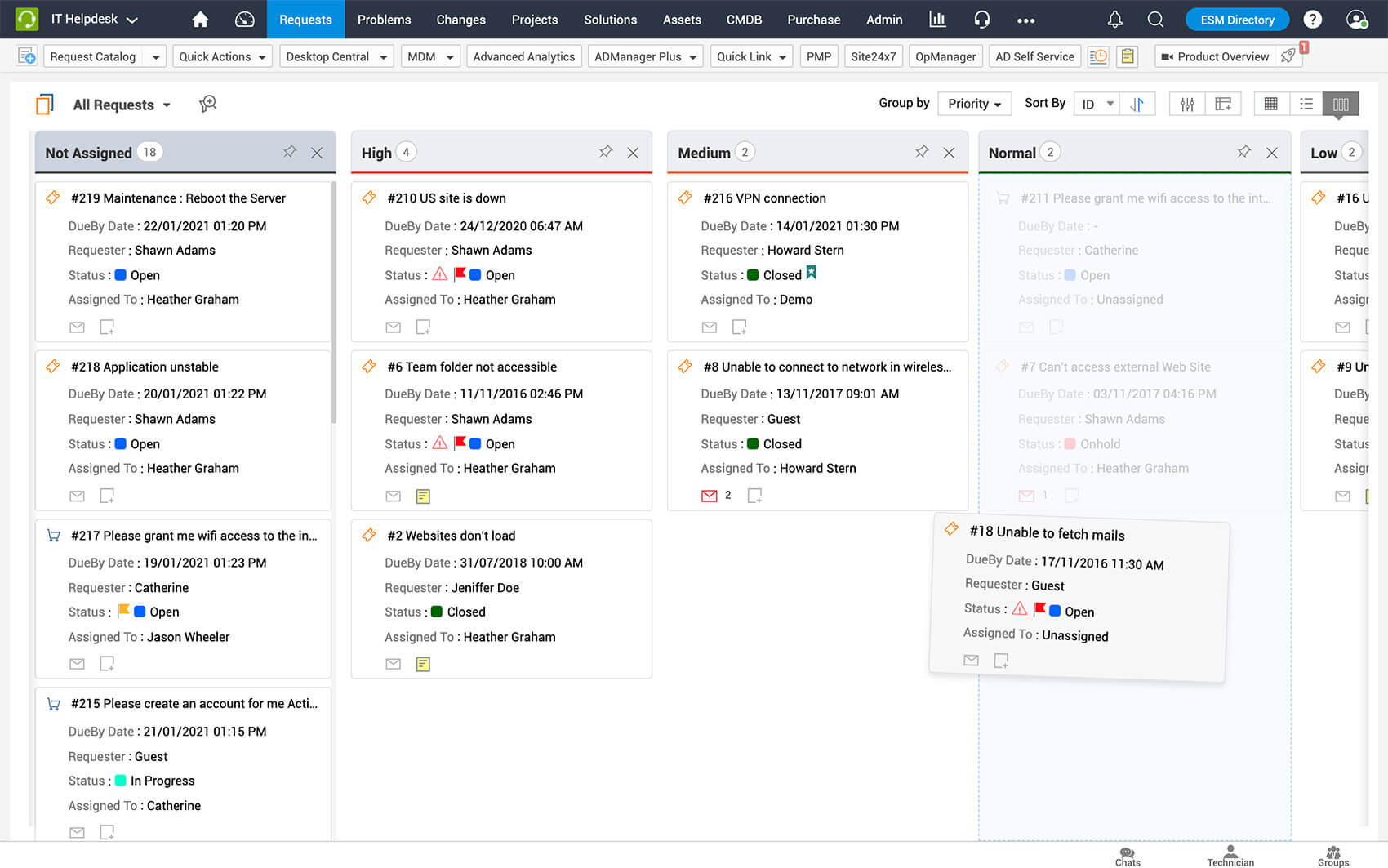Image resolution: width=1388 pixels, height=868 pixels.
Task: Open the column chooser icon
Action: click(x=1223, y=104)
